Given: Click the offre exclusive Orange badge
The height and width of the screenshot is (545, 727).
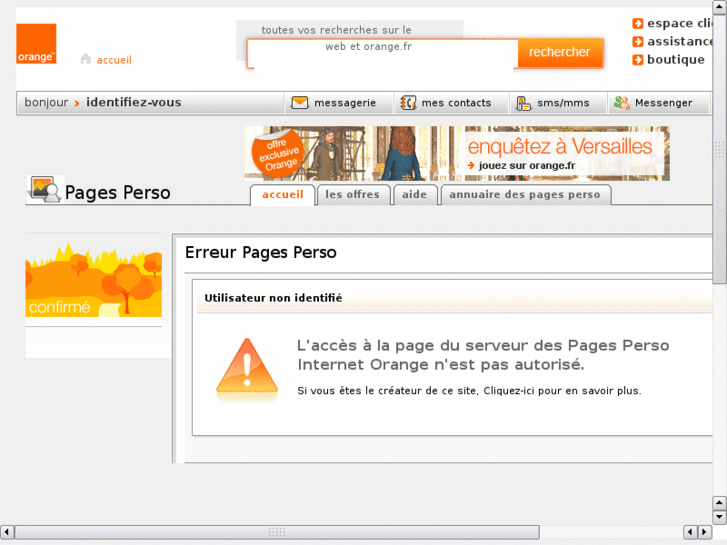Looking at the screenshot, I should click(278, 153).
